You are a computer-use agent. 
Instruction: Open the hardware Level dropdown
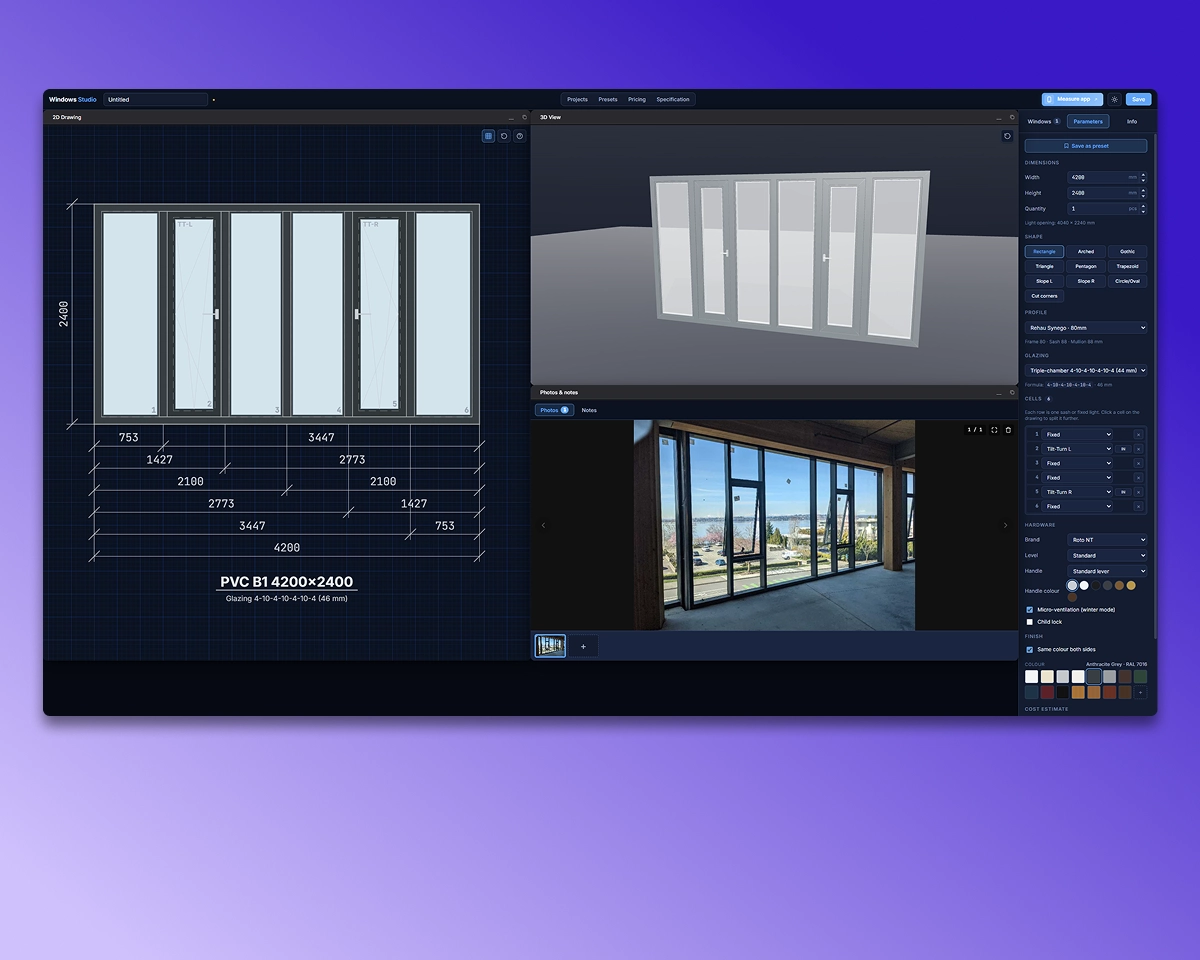tap(1108, 556)
